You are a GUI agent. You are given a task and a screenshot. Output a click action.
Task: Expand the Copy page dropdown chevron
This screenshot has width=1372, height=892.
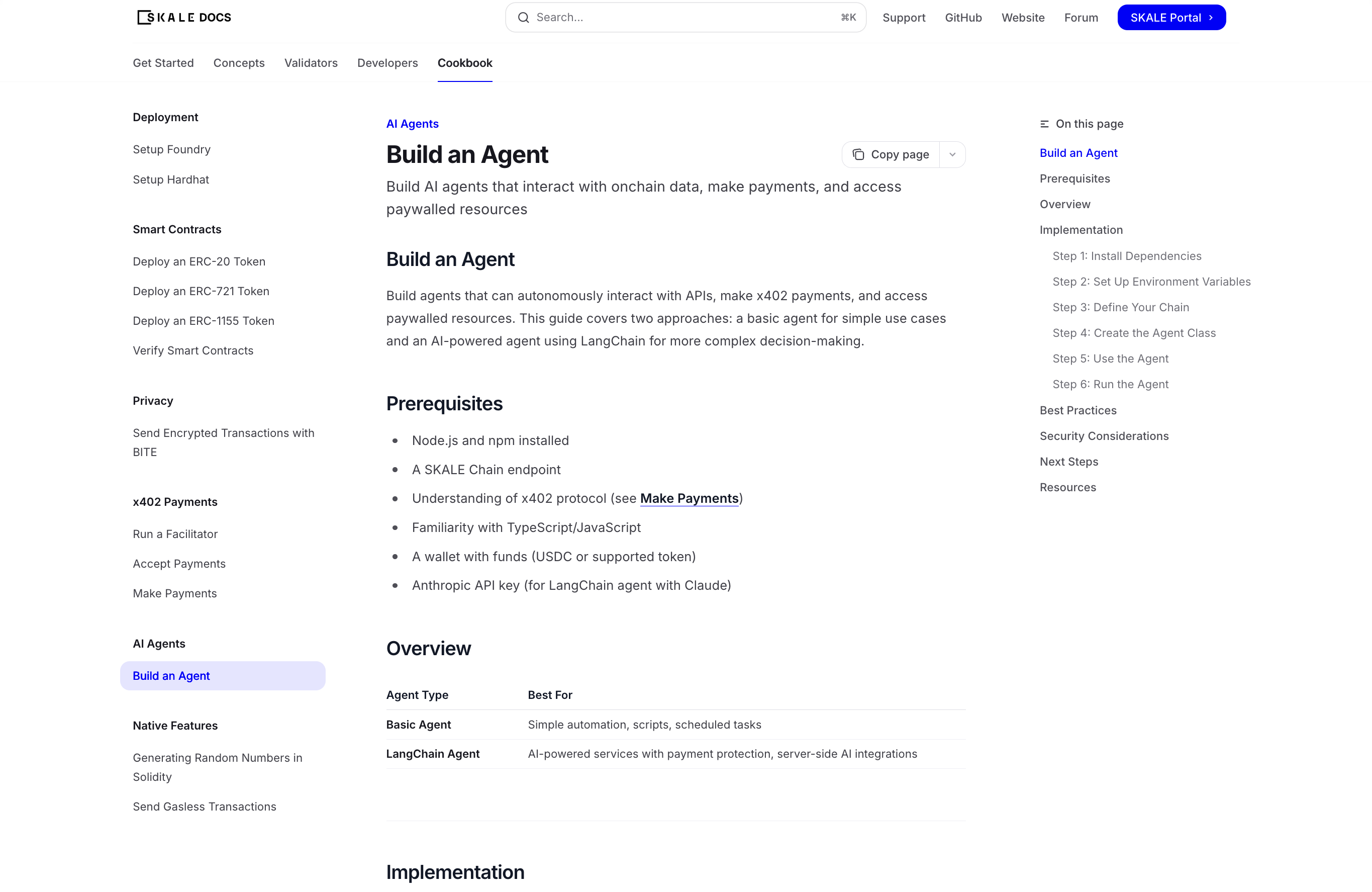pos(952,154)
